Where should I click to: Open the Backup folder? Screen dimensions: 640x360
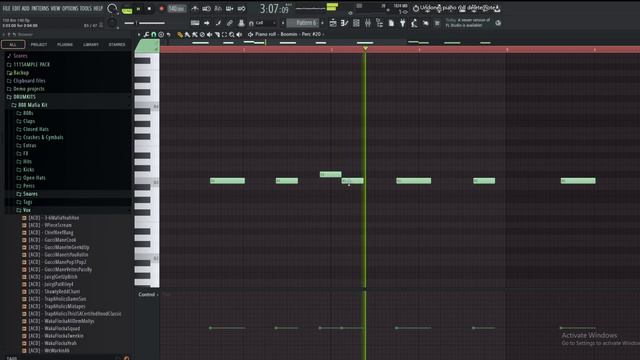pos(21,73)
